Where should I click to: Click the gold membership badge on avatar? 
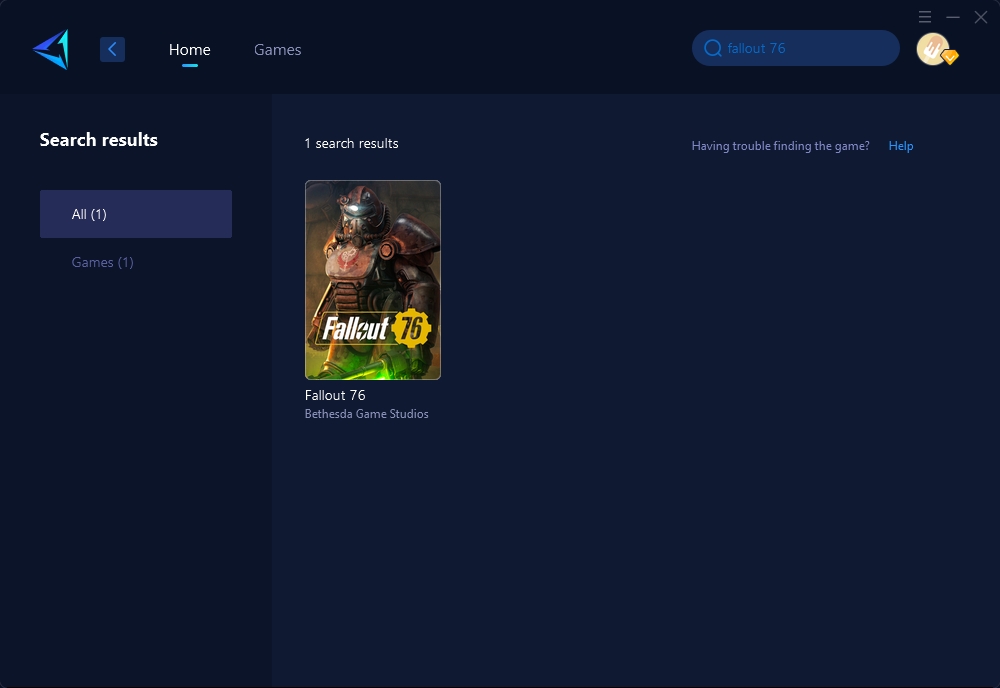950,57
